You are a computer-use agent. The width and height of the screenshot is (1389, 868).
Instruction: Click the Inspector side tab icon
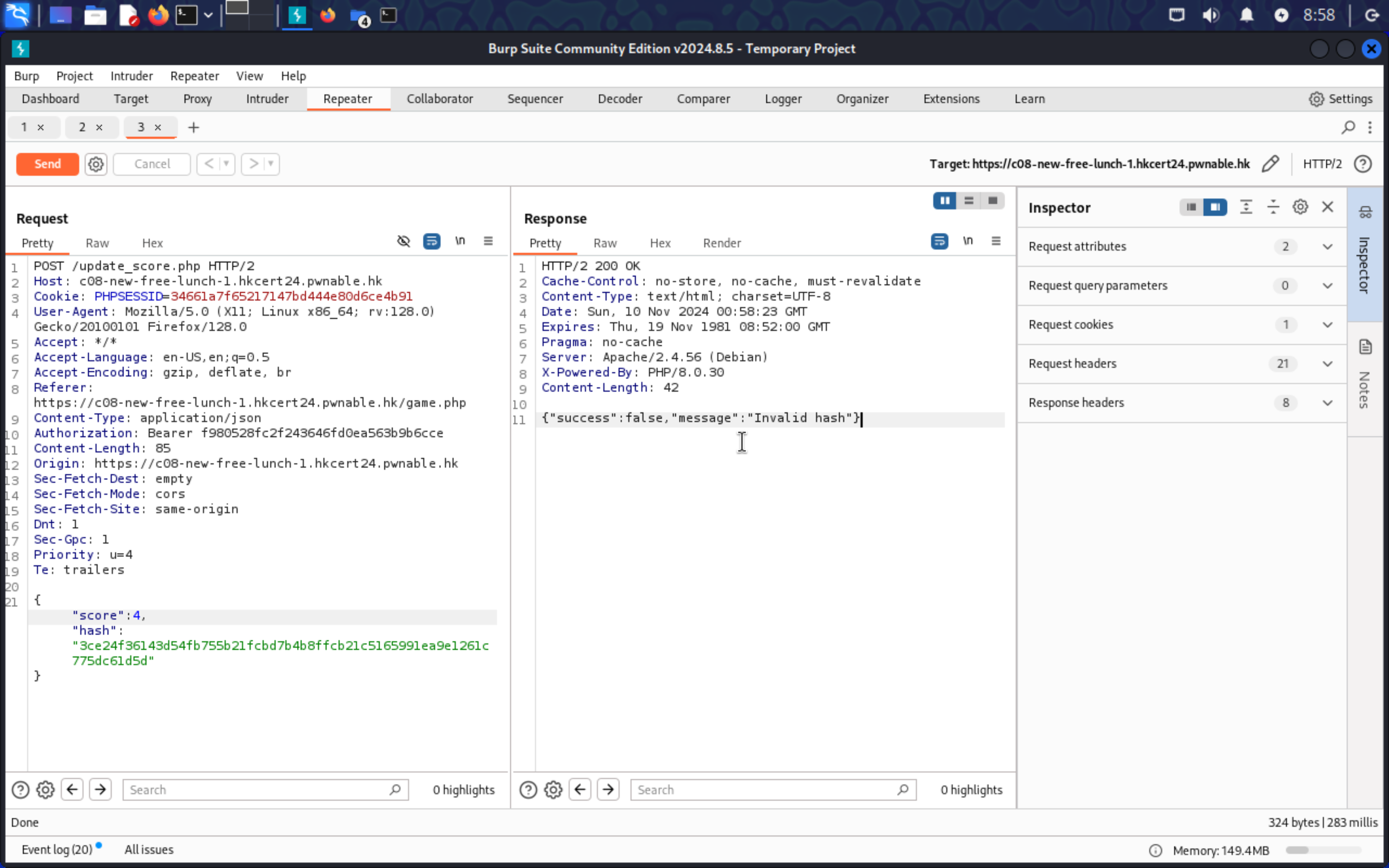1365,213
